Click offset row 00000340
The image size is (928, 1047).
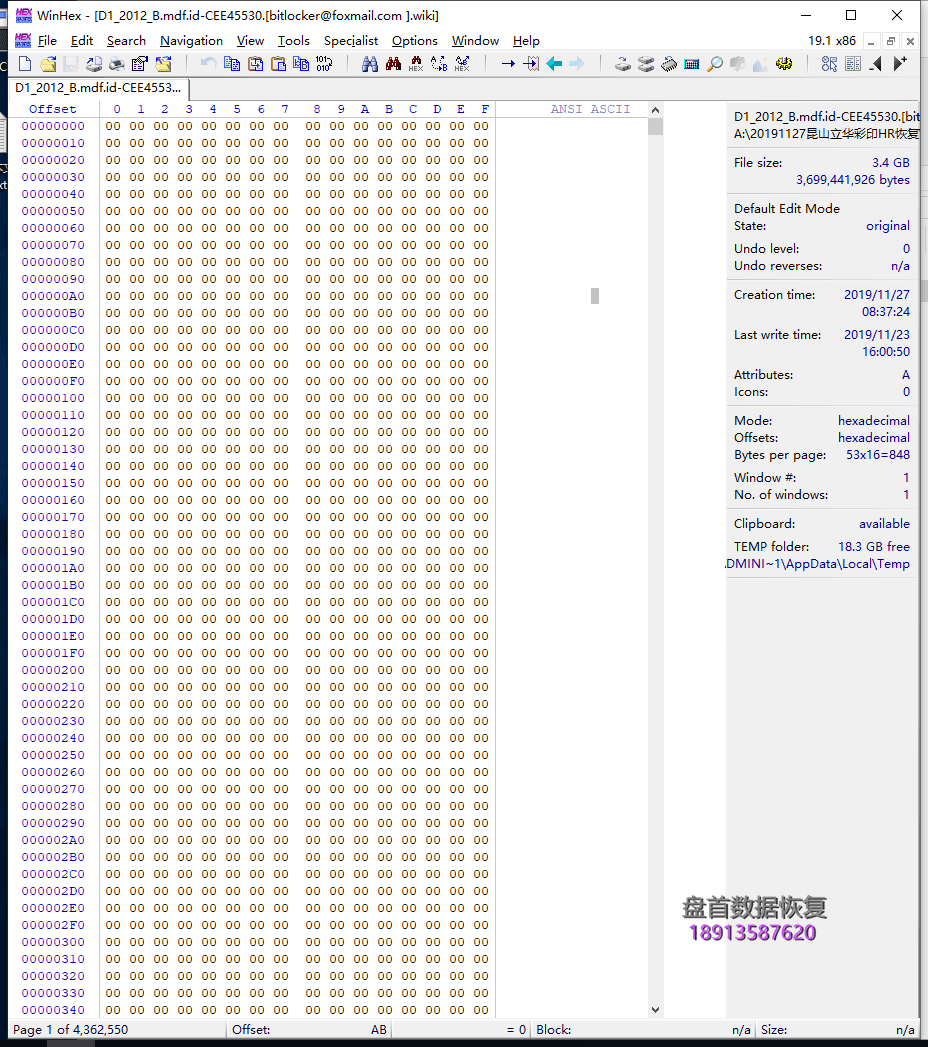pyautogui.click(x=53, y=1010)
